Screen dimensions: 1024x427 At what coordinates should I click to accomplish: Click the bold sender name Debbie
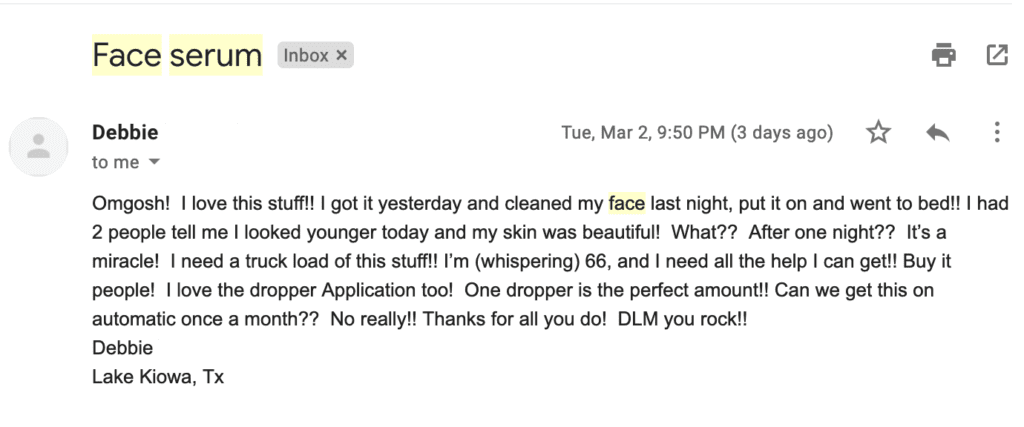click(x=125, y=133)
